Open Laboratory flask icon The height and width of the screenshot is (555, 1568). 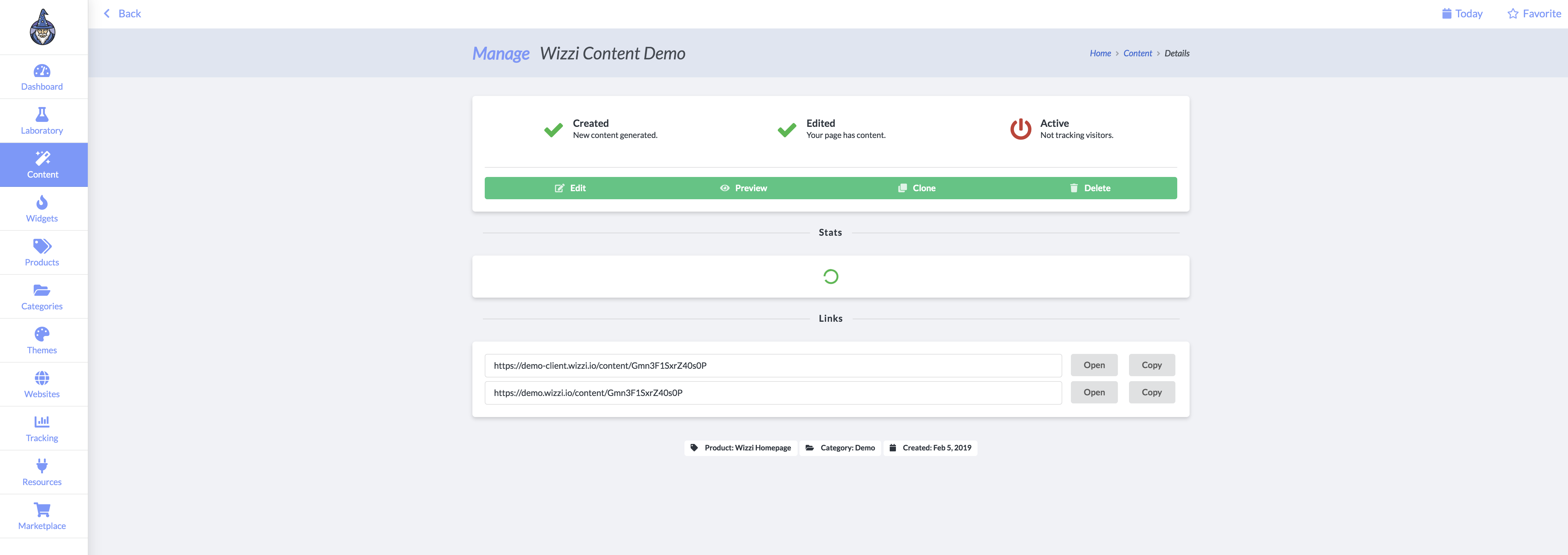(x=42, y=114)
